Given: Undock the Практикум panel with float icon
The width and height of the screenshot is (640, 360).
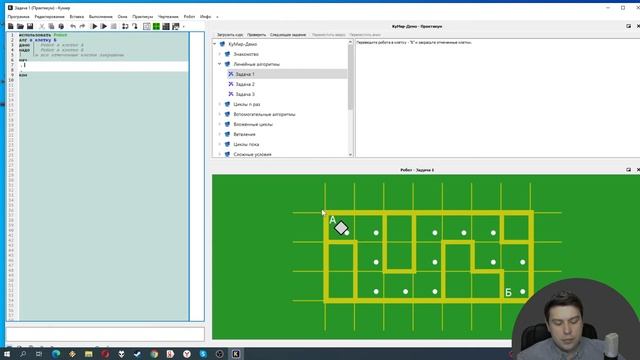Looking at the screenshot, I should 629,26.
